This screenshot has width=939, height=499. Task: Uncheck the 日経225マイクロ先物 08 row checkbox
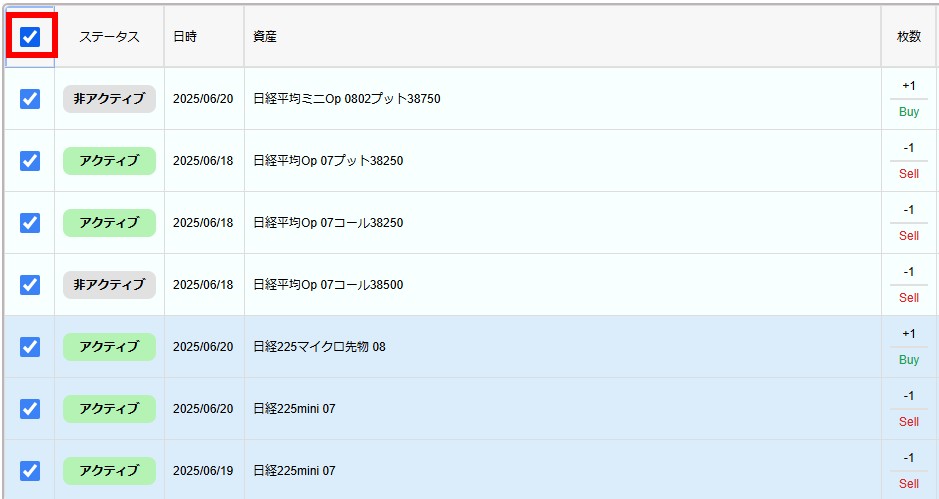(x=30, y=347)
